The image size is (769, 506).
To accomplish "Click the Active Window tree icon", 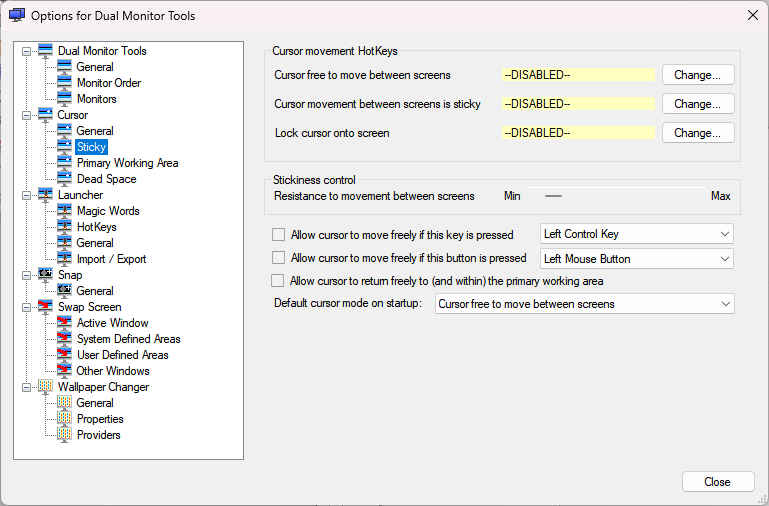I will click(65, 323).
